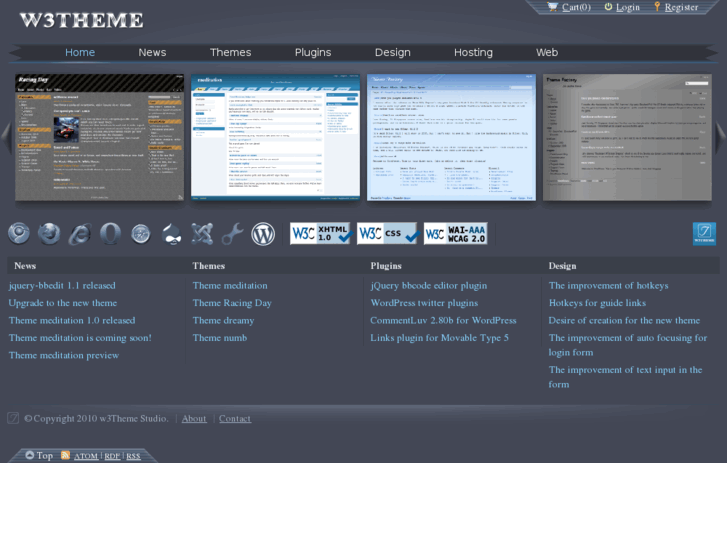Viewport: 727px width, 545px height.
Task: Open the Themes menu item
Action: [x=230, y=52]
